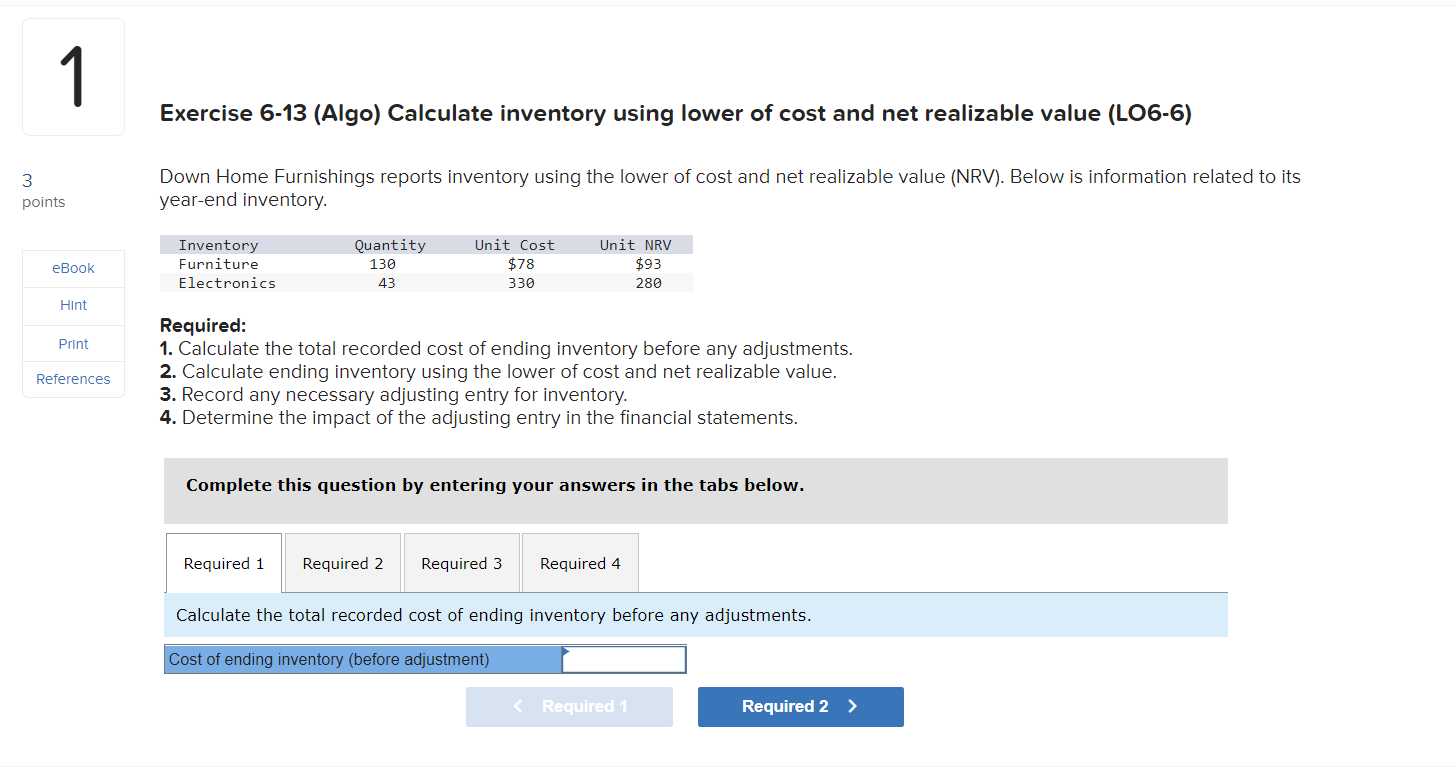
Task: Click the Required 2 navigation button
Action: click(800, 707)
